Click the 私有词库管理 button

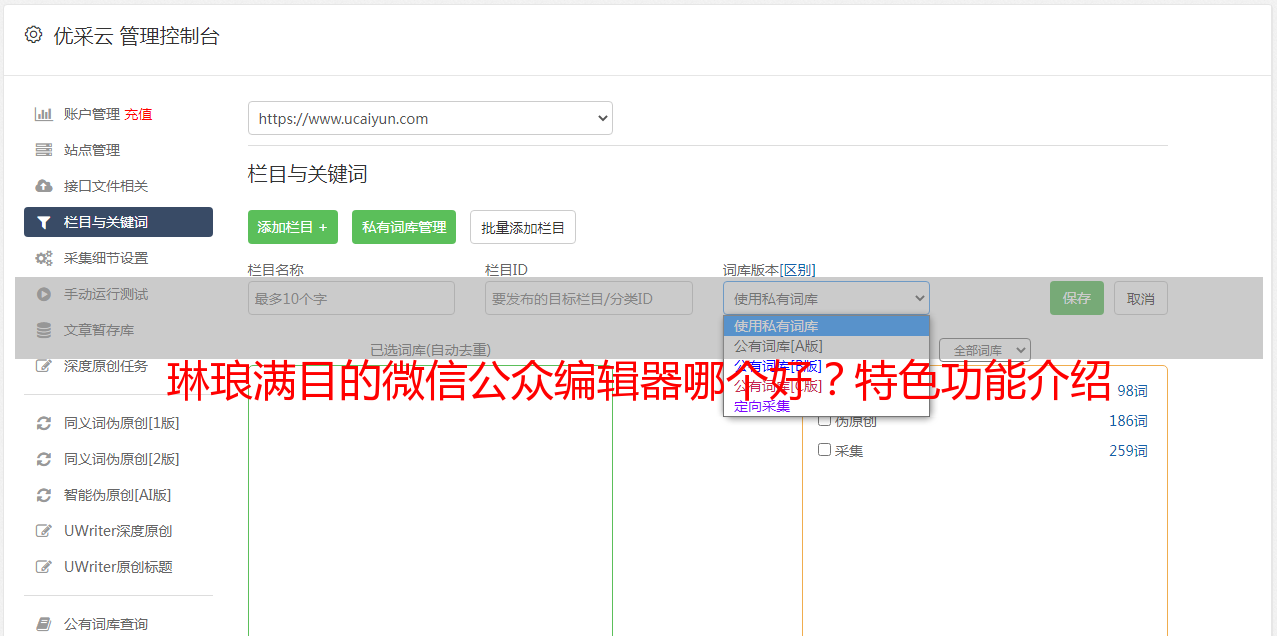(x=404, y=227)
